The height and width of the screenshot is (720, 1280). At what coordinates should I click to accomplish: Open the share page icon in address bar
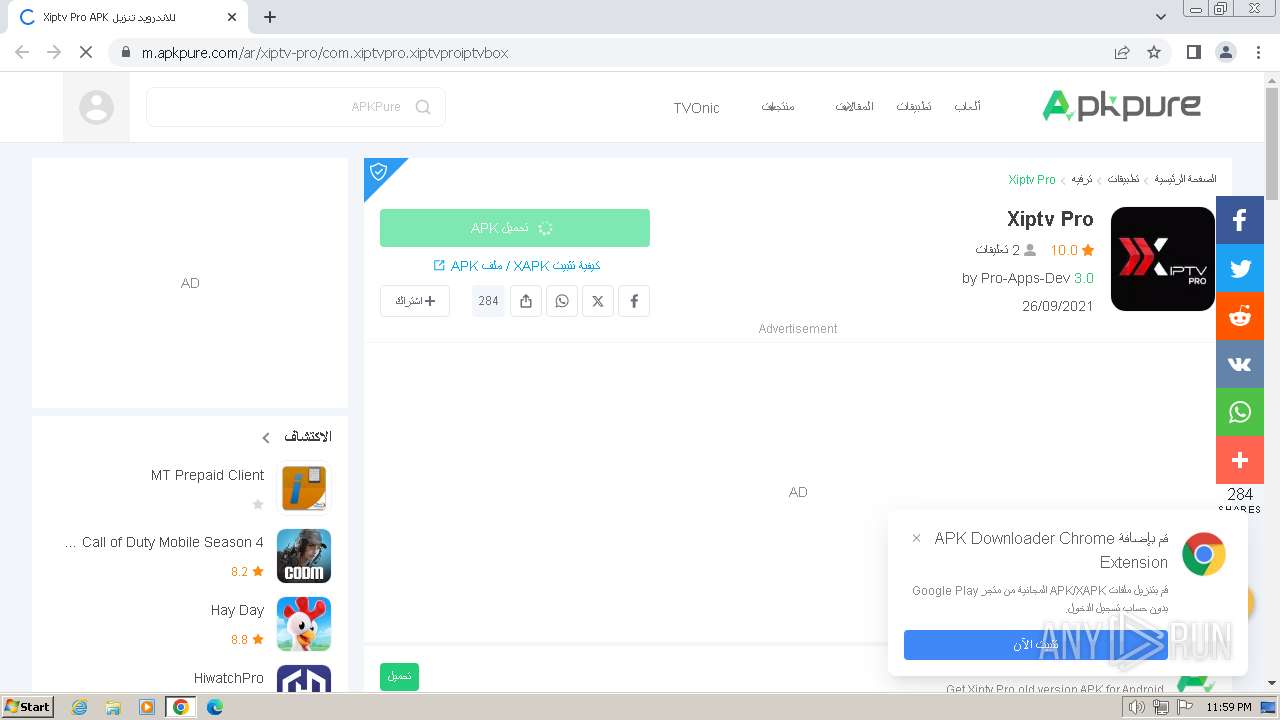pos(1122,52)
